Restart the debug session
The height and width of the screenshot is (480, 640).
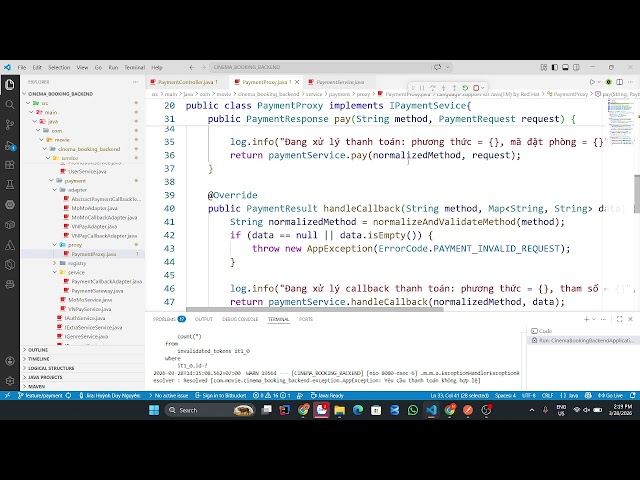pos(465,88)
